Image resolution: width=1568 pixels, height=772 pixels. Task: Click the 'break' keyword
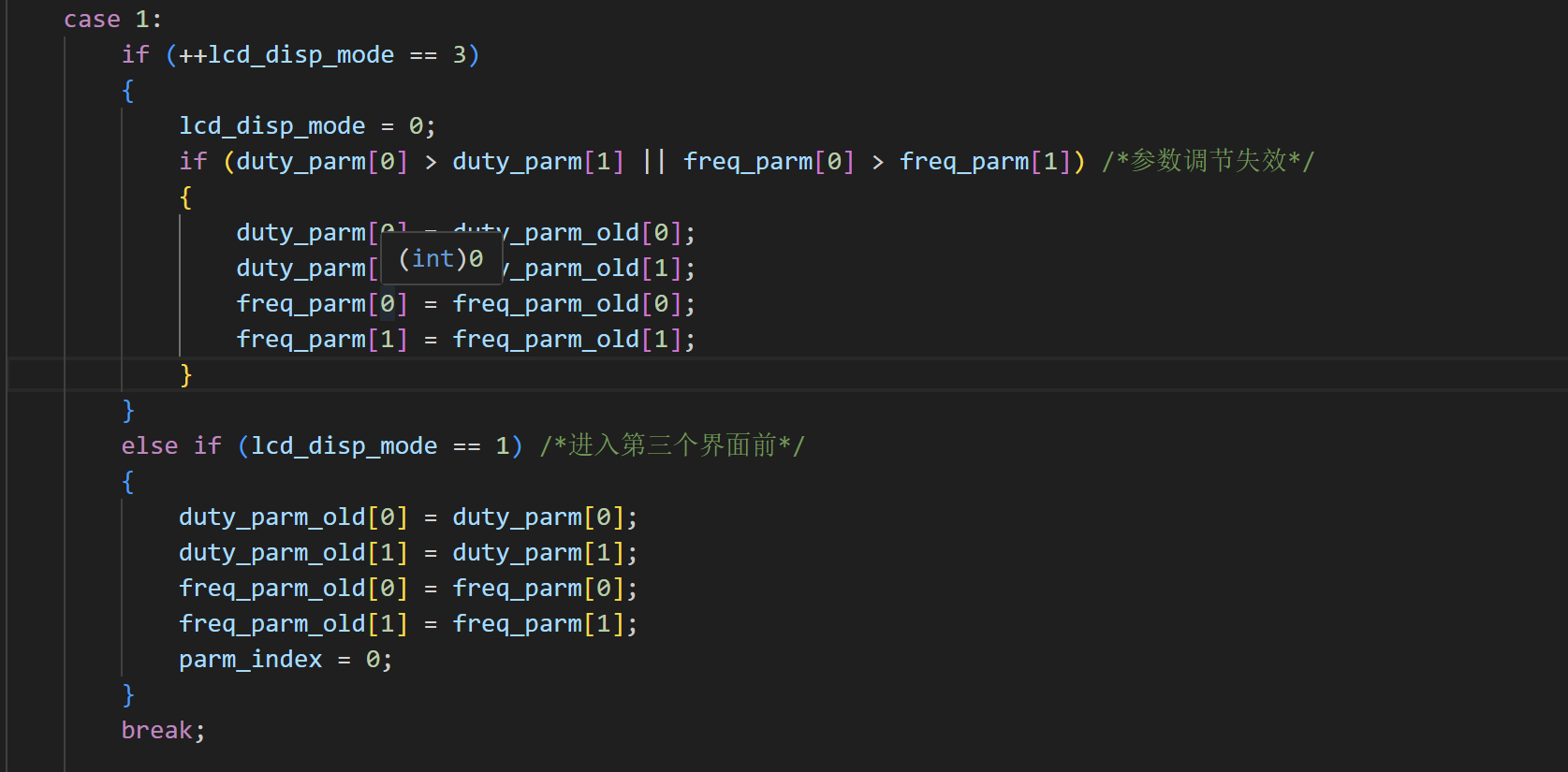[x=156, y=730]
